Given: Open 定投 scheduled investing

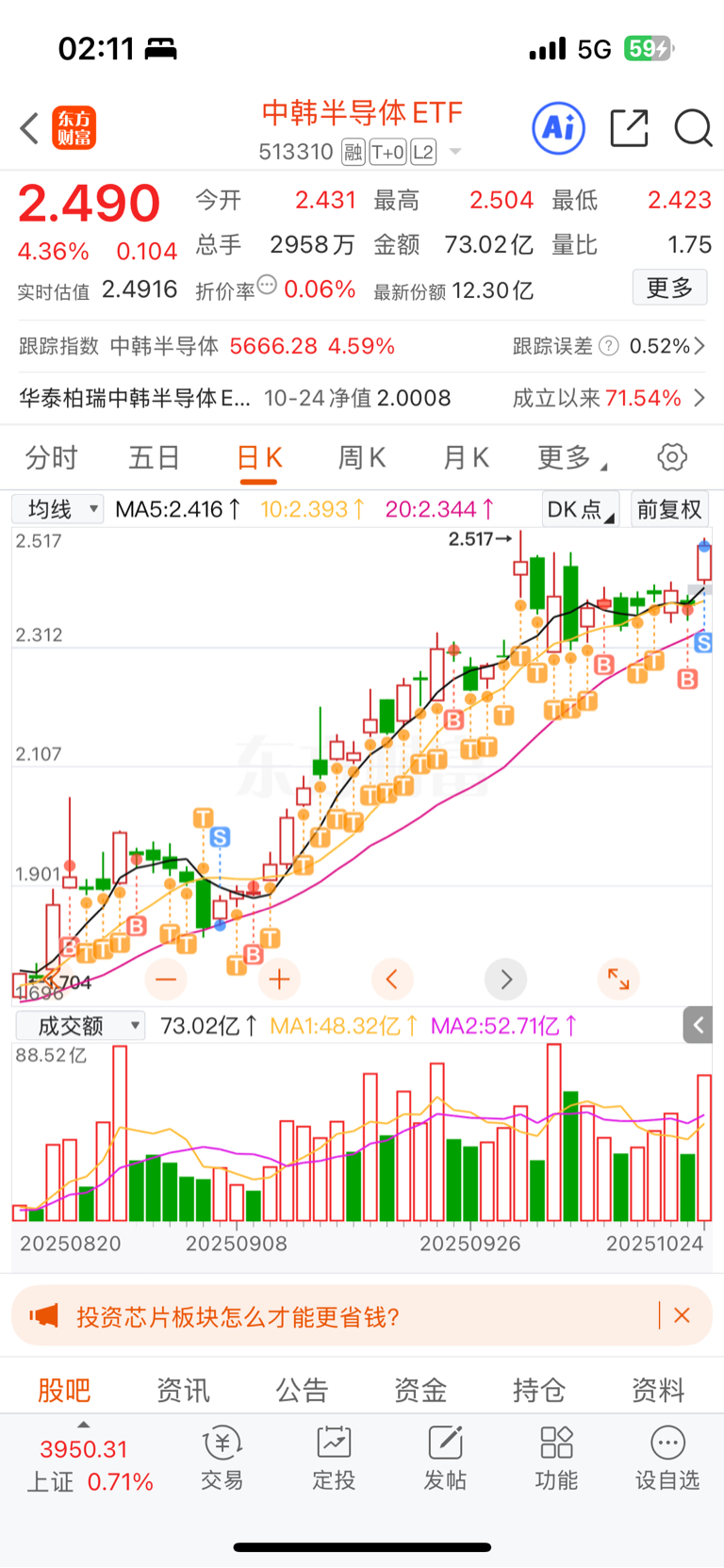Looking at the screenshot, I should (x=334, y=1459).
